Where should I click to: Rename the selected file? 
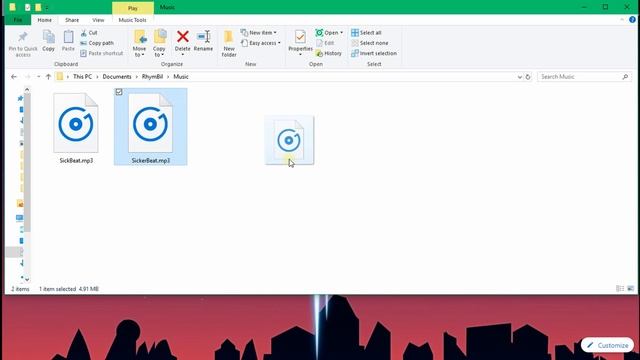click(203, 41)
